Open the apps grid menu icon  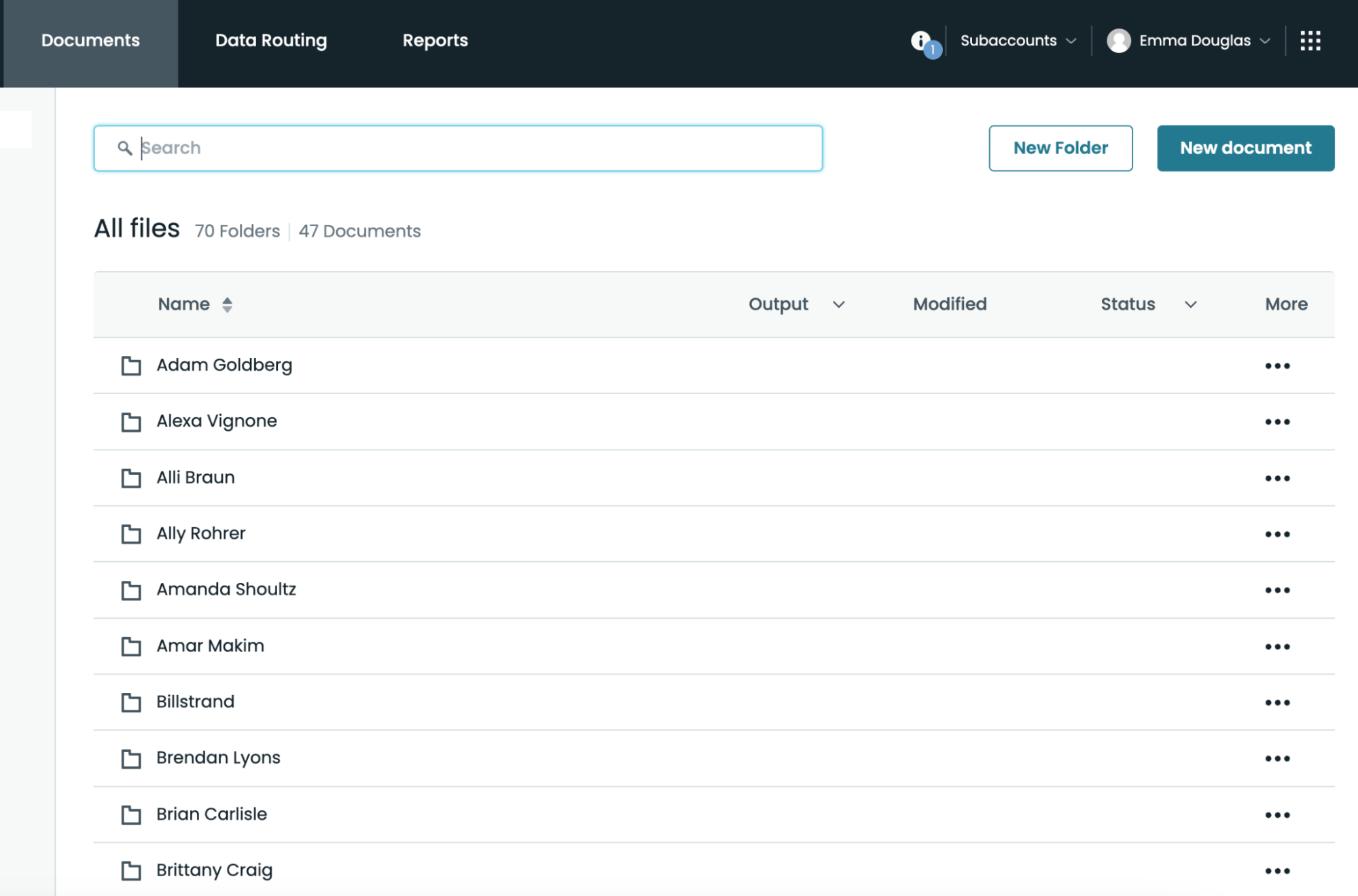tap(1310, 41)
